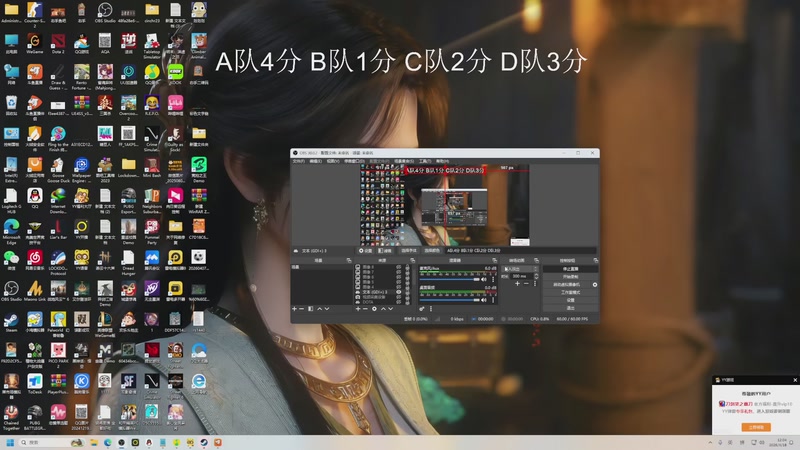
Task: Launch Dota 2 from the desktop
Action: [58, 44]
